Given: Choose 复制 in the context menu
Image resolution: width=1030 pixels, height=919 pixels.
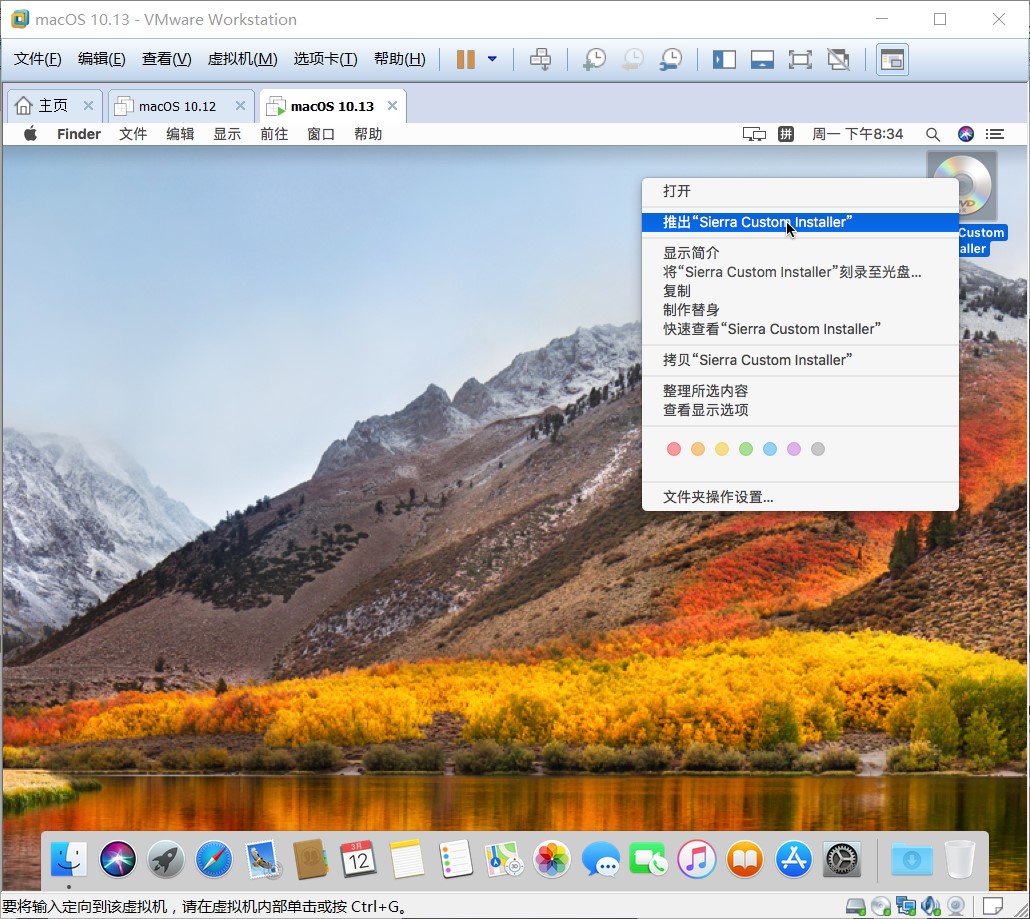Looking at the screenshot, I should (800, 291).
